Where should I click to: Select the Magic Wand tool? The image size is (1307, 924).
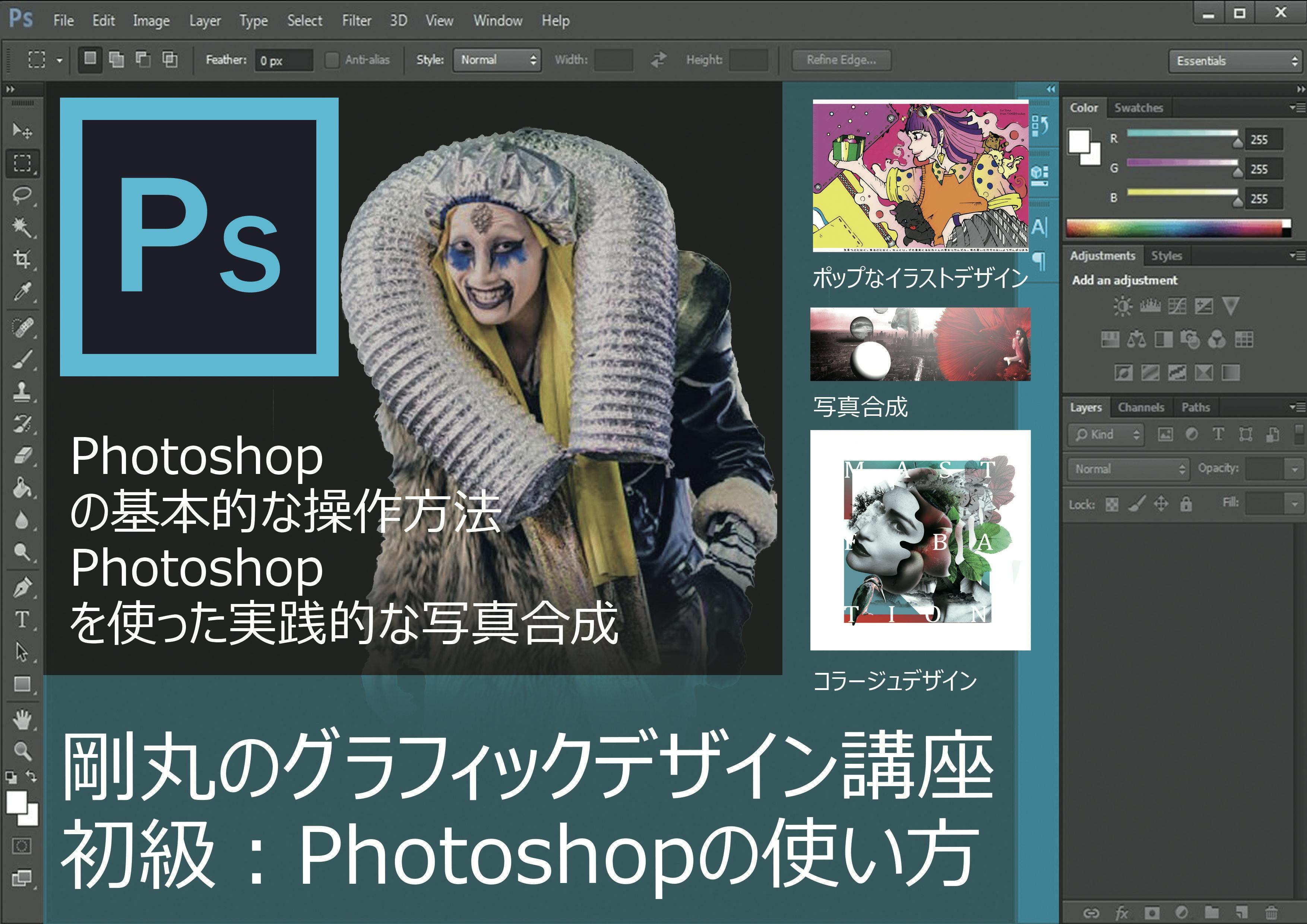point(22,227)
